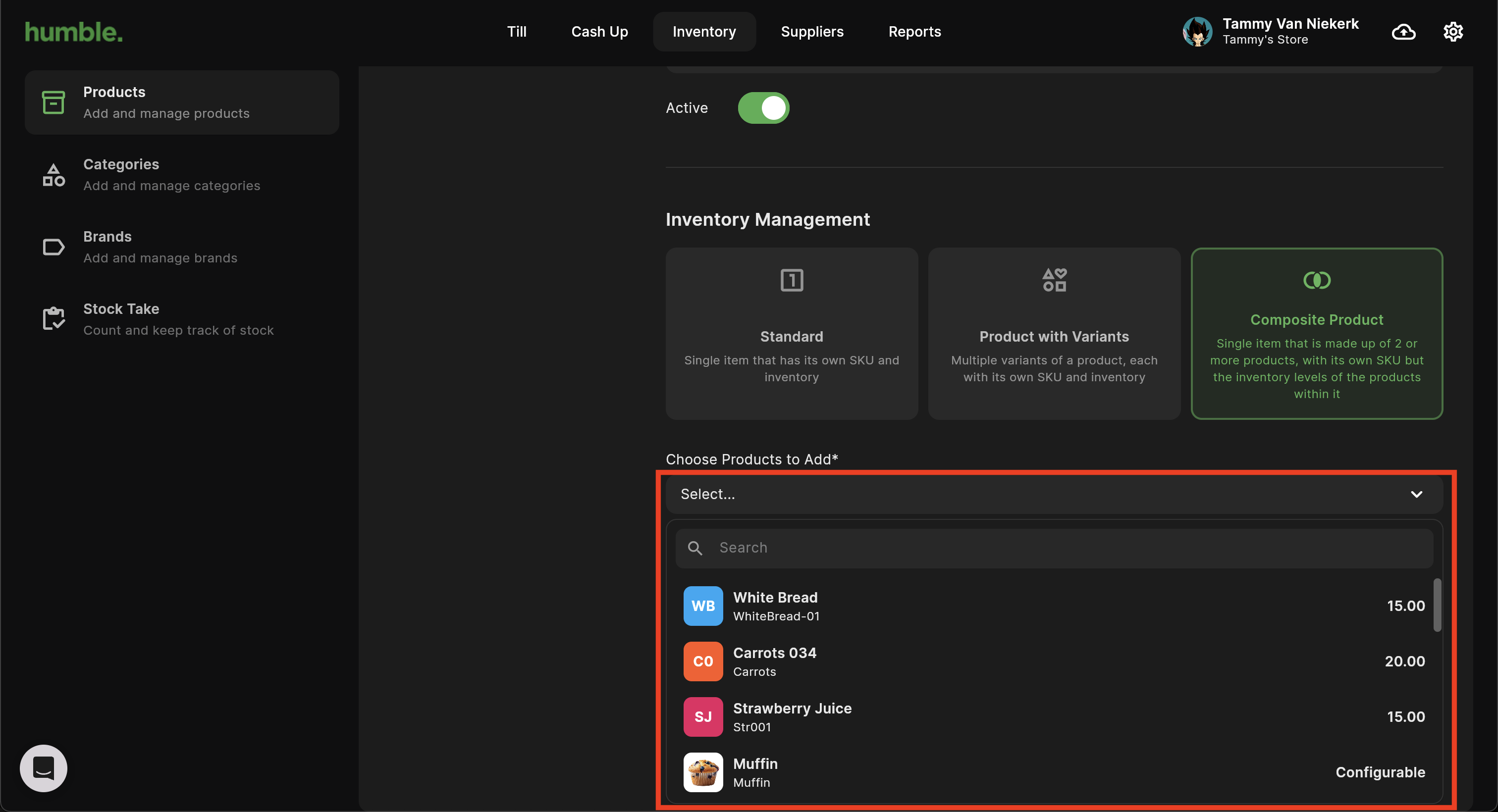The width and height of the screenshot is (1498, 812).
Task: Click Choose Products to Add label
Action: pos(751,459)
